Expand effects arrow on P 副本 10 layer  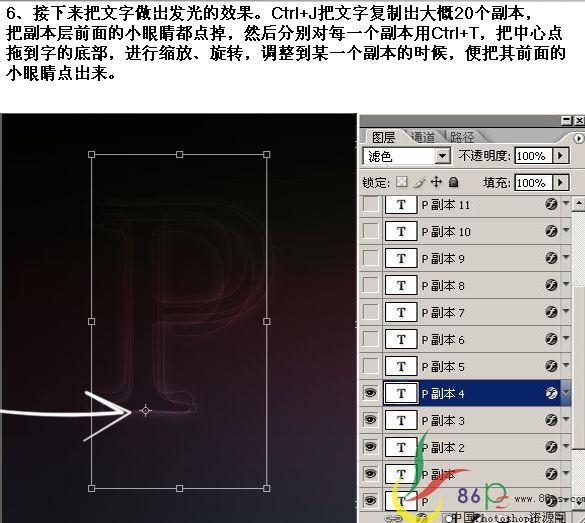click(566, 230)
